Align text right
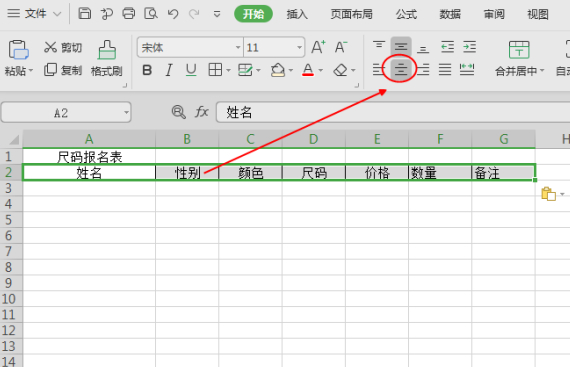 point(424,69)
